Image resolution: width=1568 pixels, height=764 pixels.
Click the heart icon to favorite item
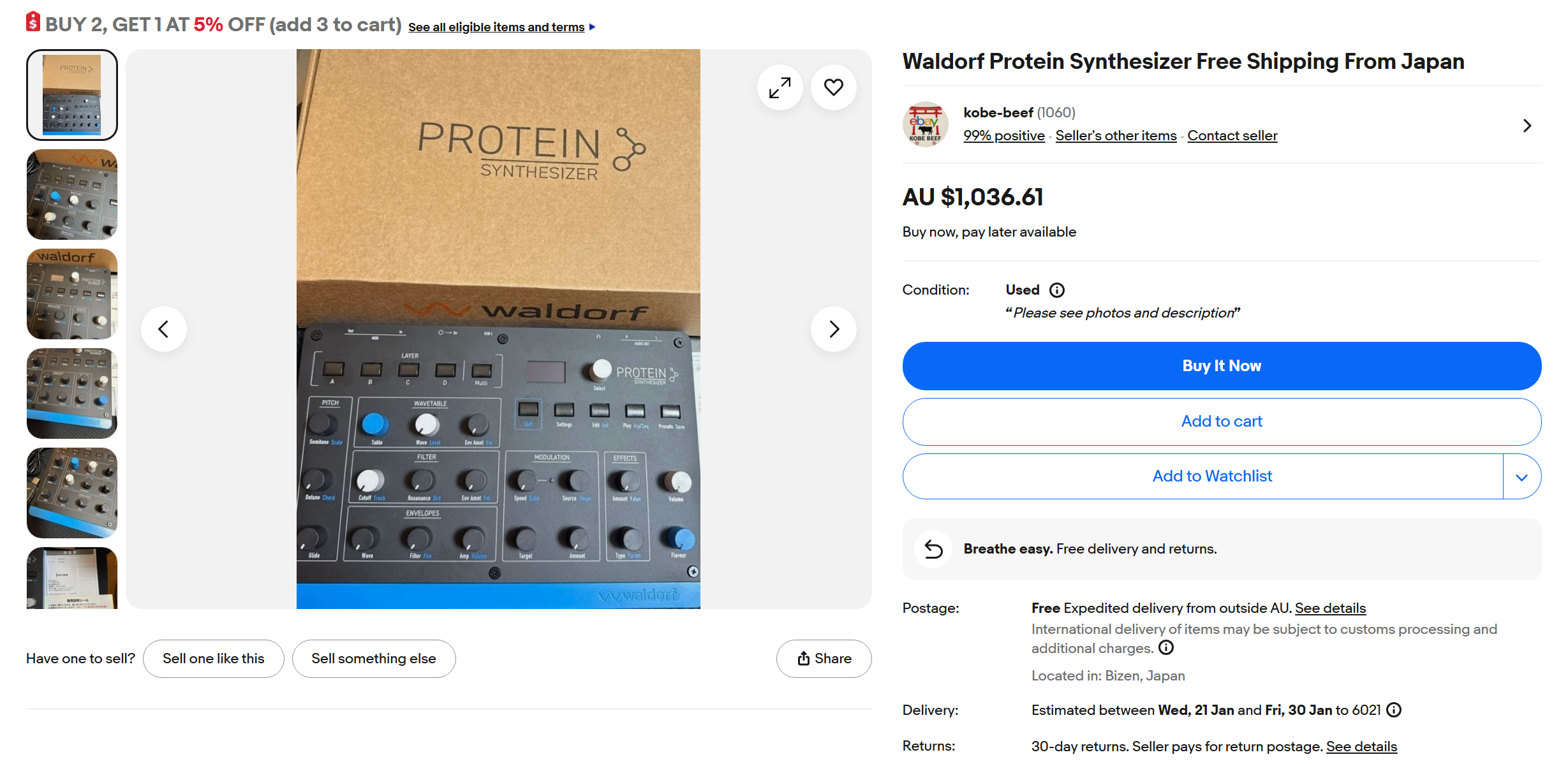pos(833,87)
